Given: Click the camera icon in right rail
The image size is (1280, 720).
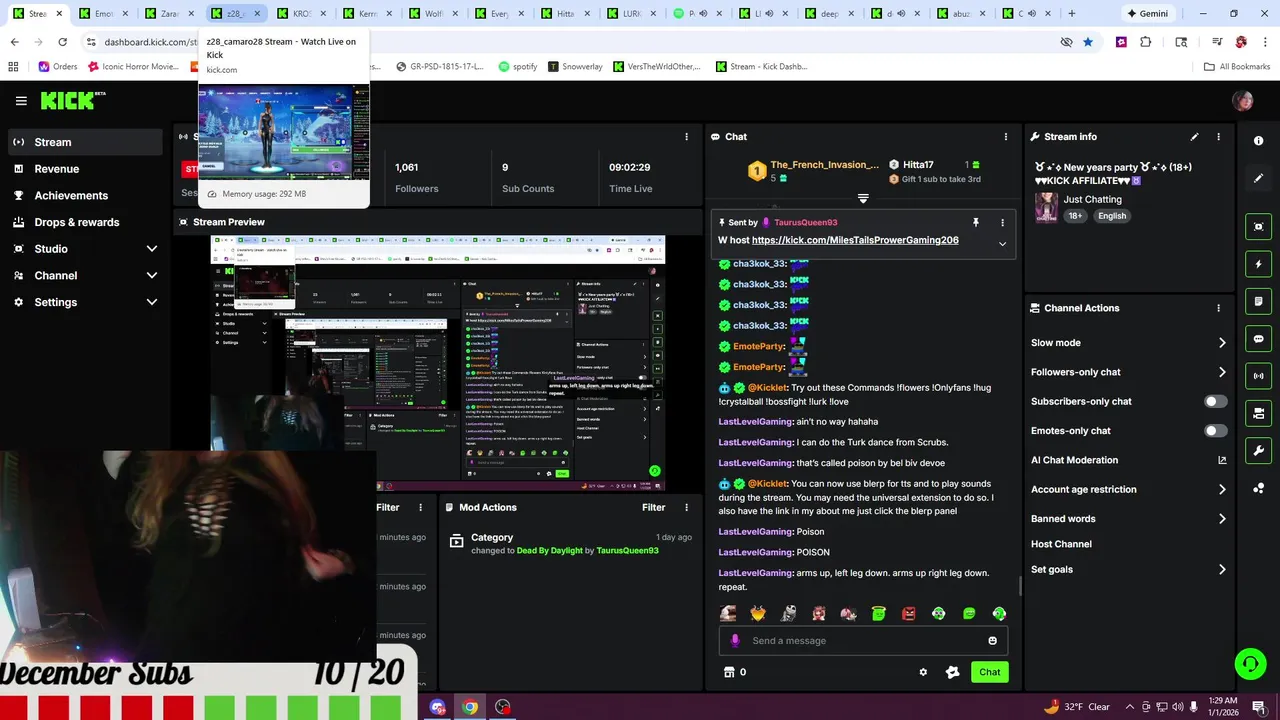Looking at the screenshot, I should pyautogui.click(x=1258, y=413).
